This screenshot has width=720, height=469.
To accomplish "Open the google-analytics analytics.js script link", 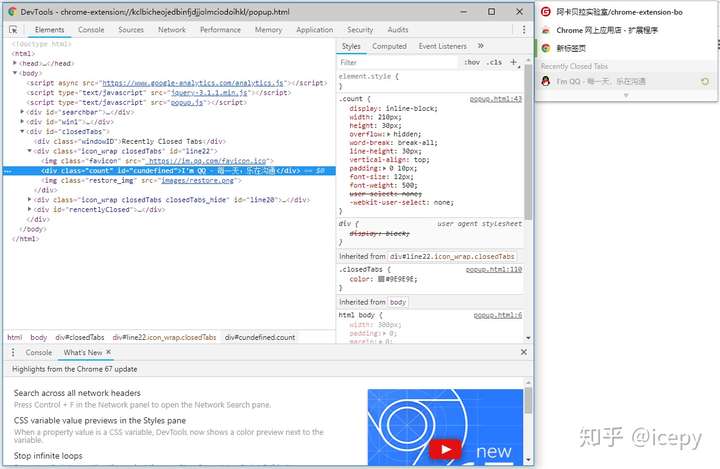I will tap(193, 83).
